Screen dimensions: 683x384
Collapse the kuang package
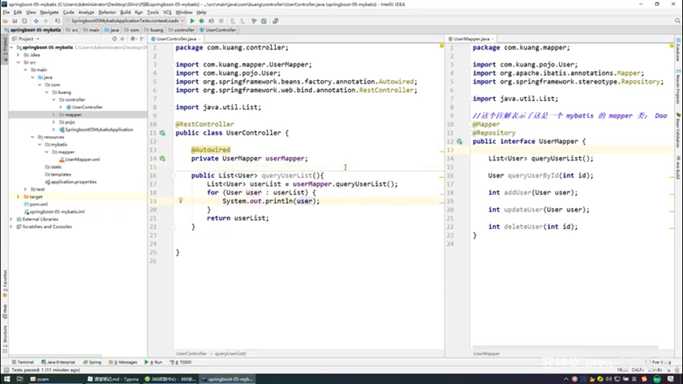(47, 92)
